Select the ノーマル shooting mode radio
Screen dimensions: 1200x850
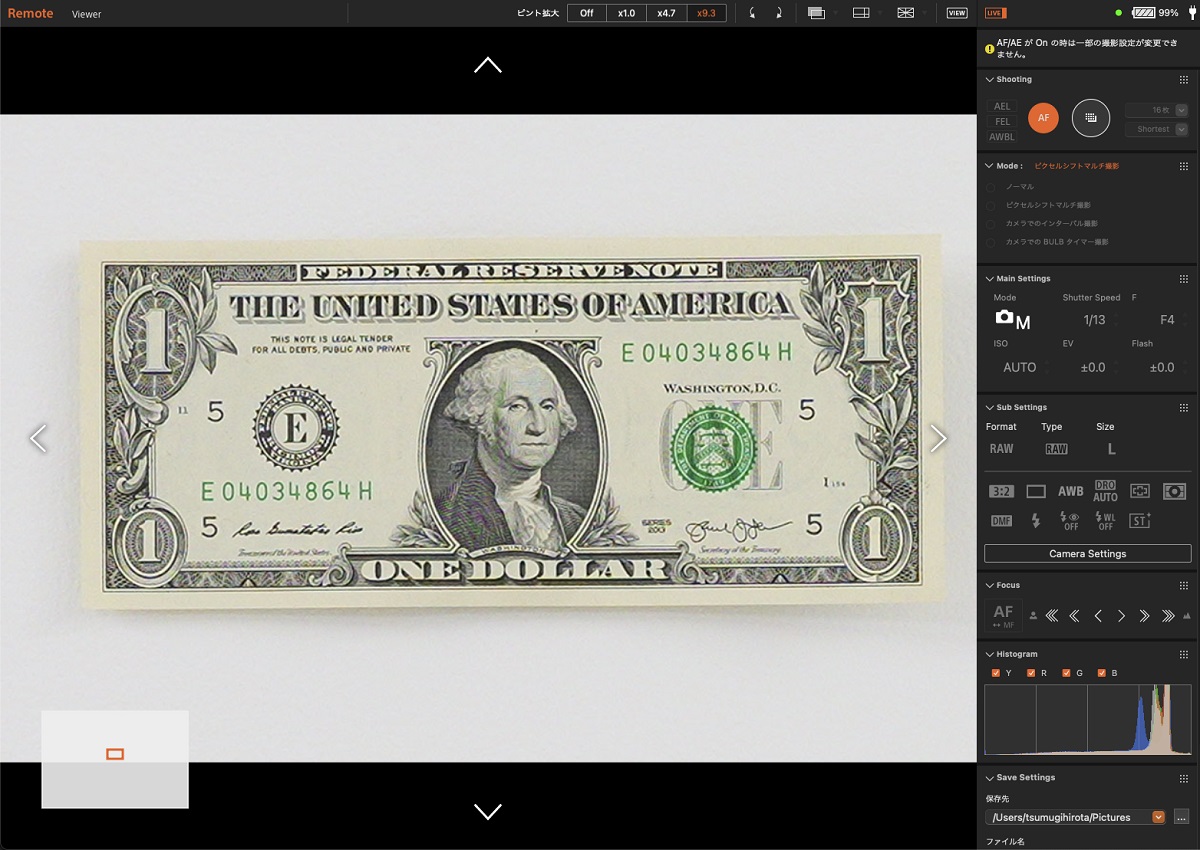pos(991,187)
